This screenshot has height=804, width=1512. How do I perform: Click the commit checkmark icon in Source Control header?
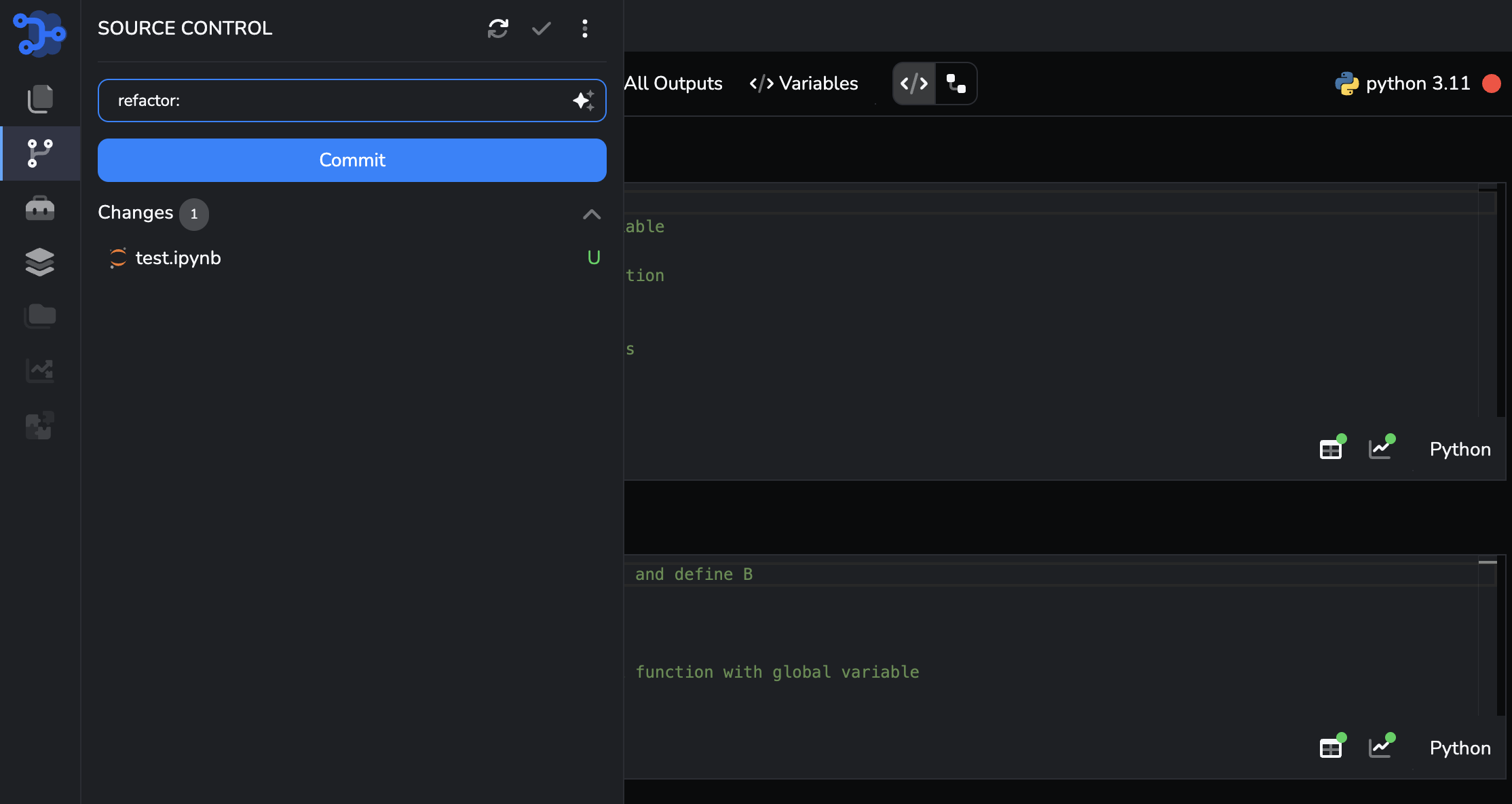(x=541, y=29)
